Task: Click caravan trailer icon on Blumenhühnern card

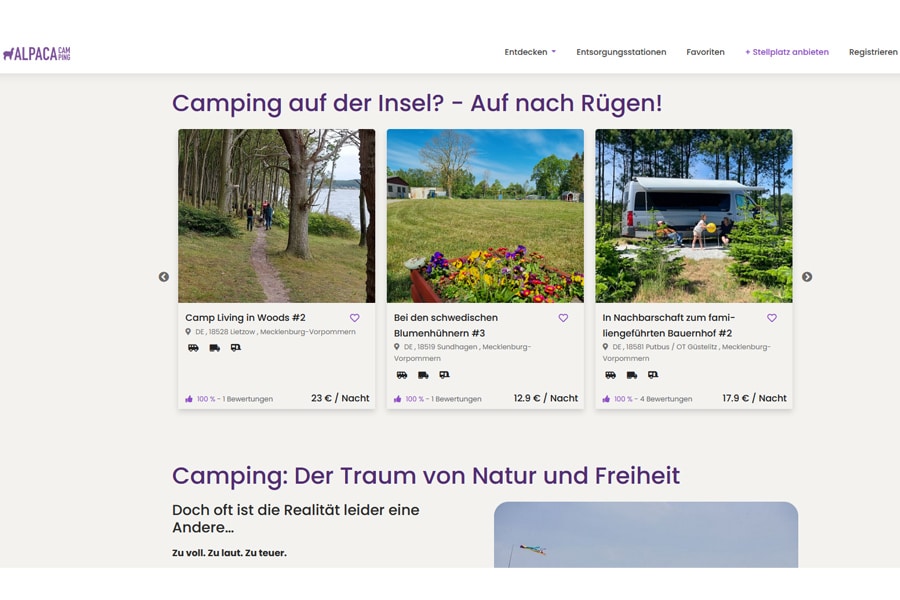Action: (444, 375)
